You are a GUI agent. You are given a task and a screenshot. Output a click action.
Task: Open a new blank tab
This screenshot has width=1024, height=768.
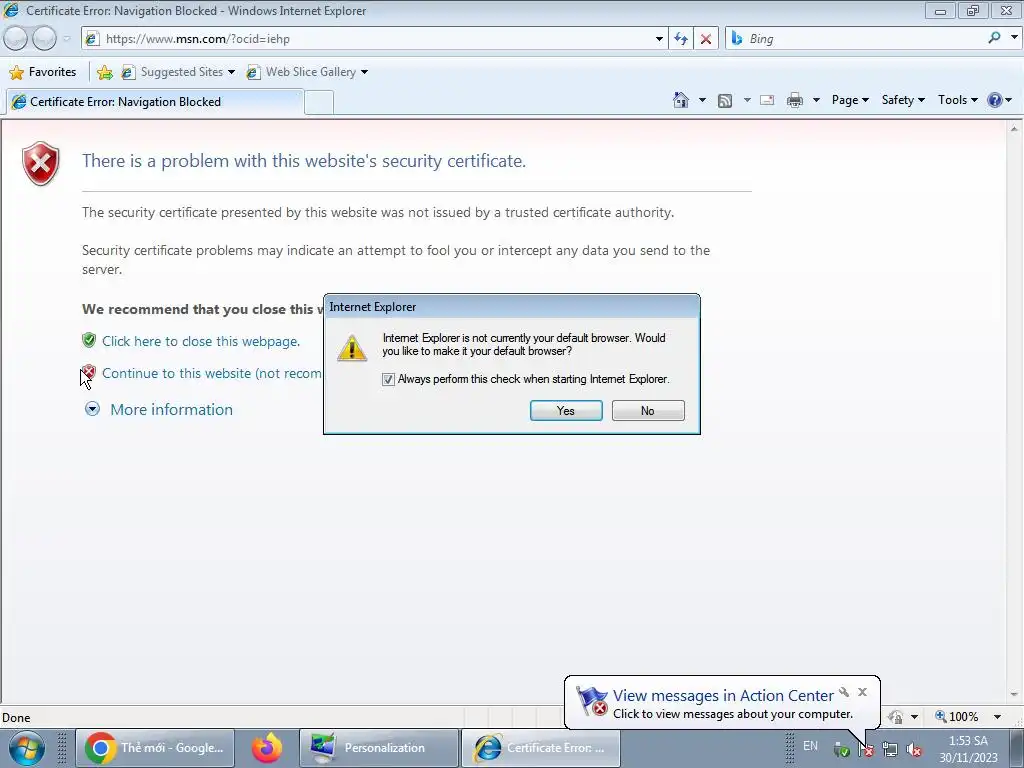click(x=319, y=103)
